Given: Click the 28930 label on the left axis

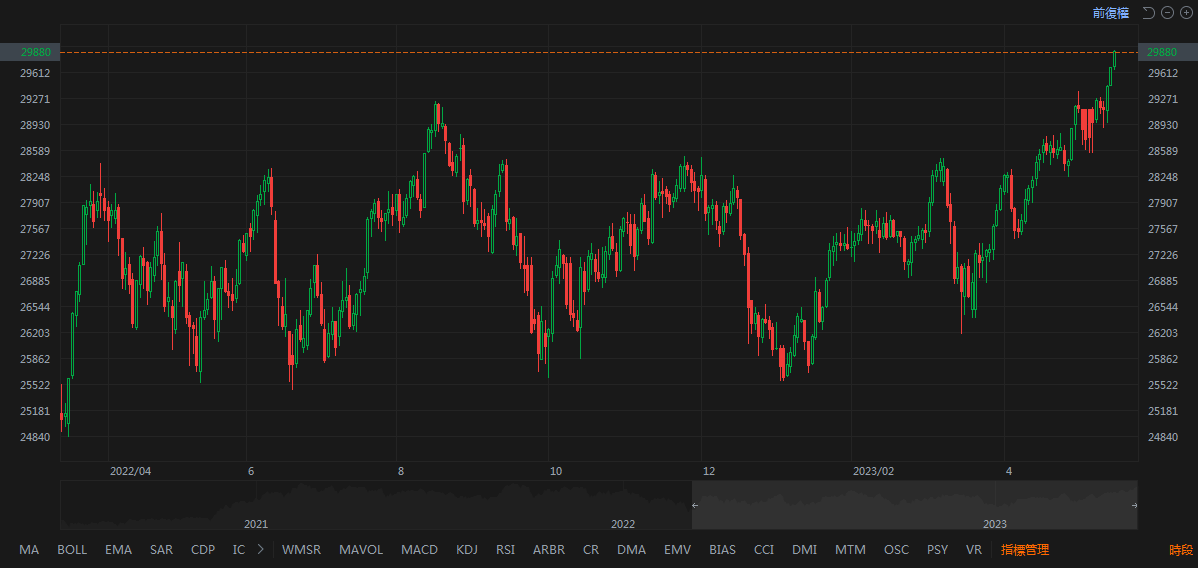Looking at the screenshot, I should 37,125.
